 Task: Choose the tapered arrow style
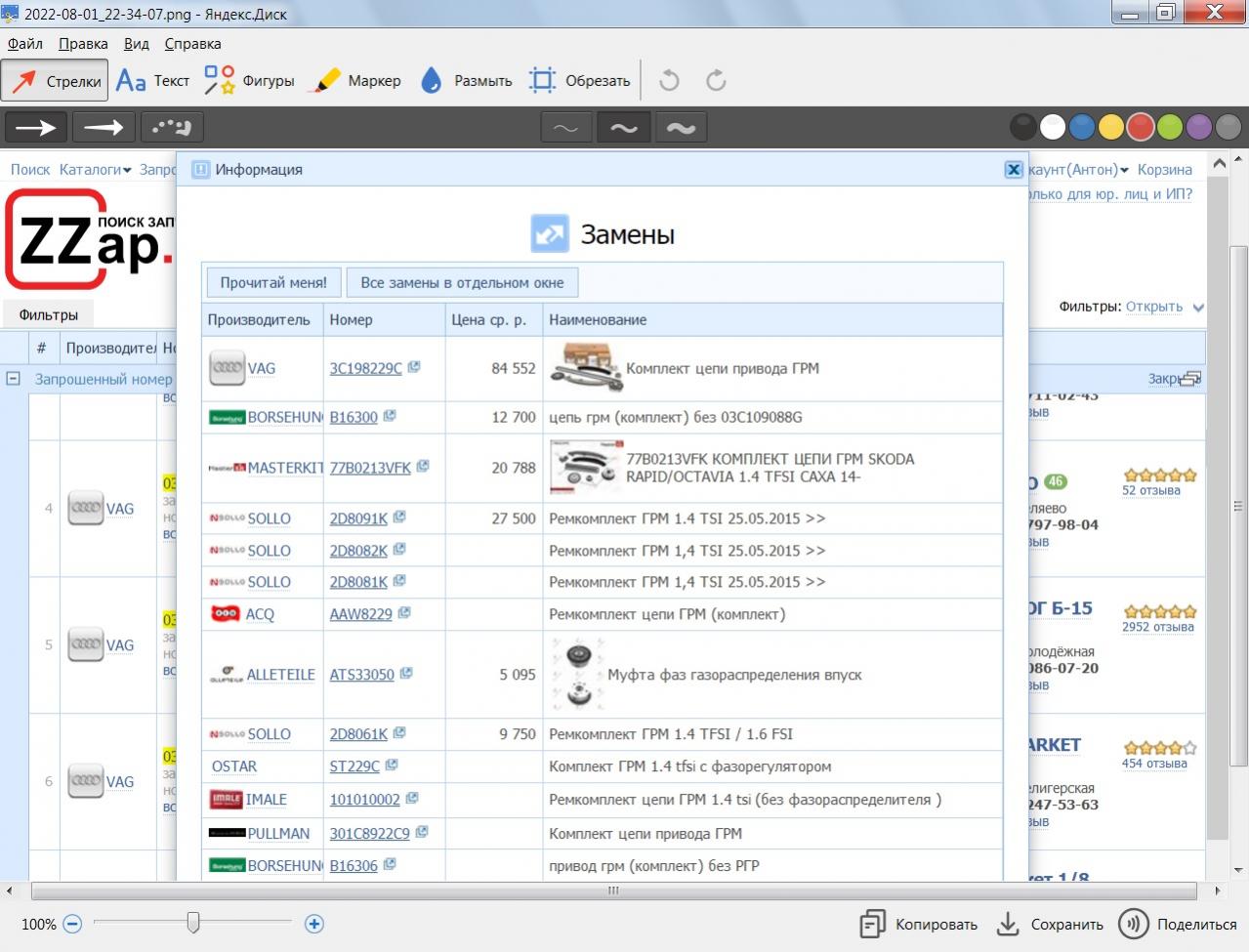click(104, 127)
